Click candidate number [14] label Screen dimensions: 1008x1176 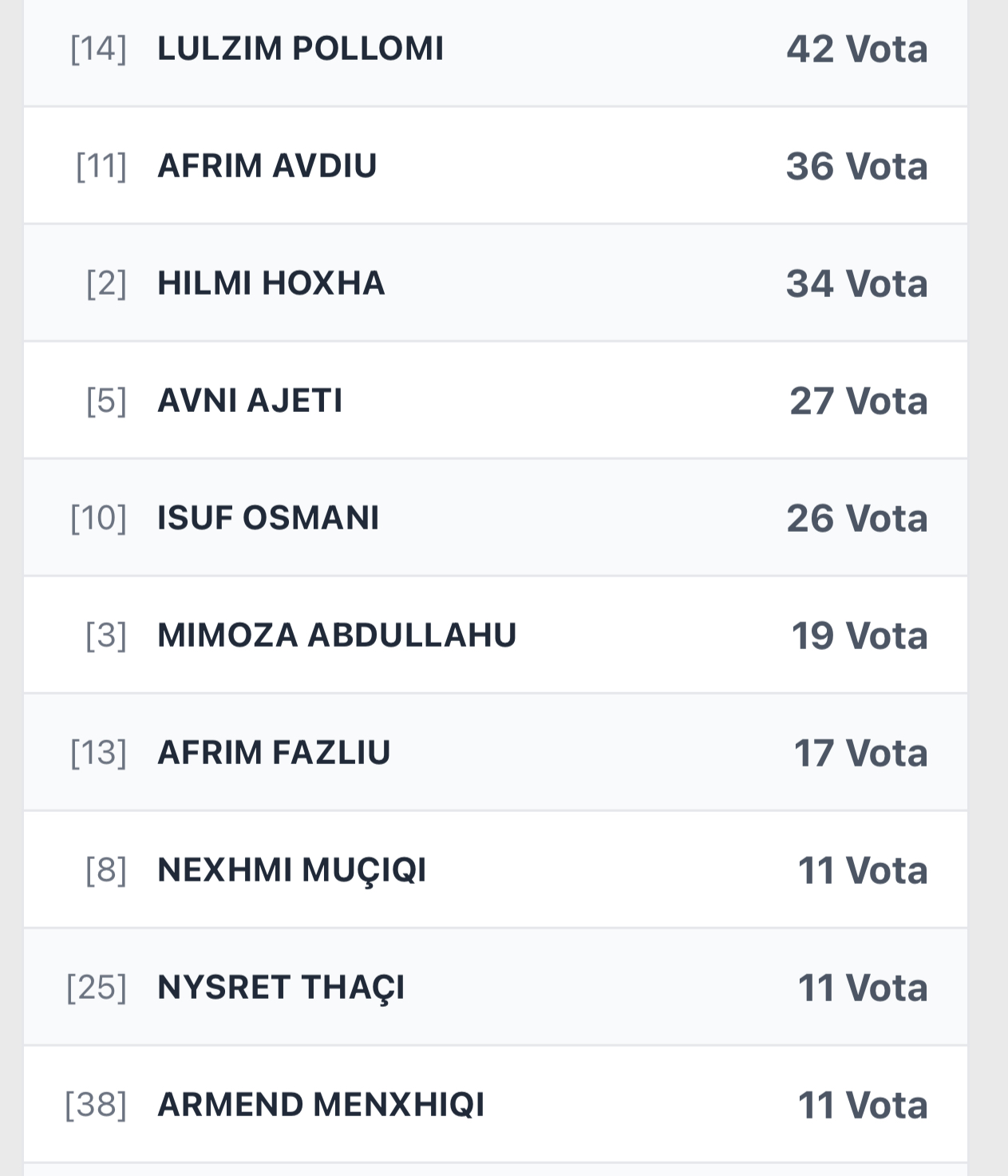(98, 49)
